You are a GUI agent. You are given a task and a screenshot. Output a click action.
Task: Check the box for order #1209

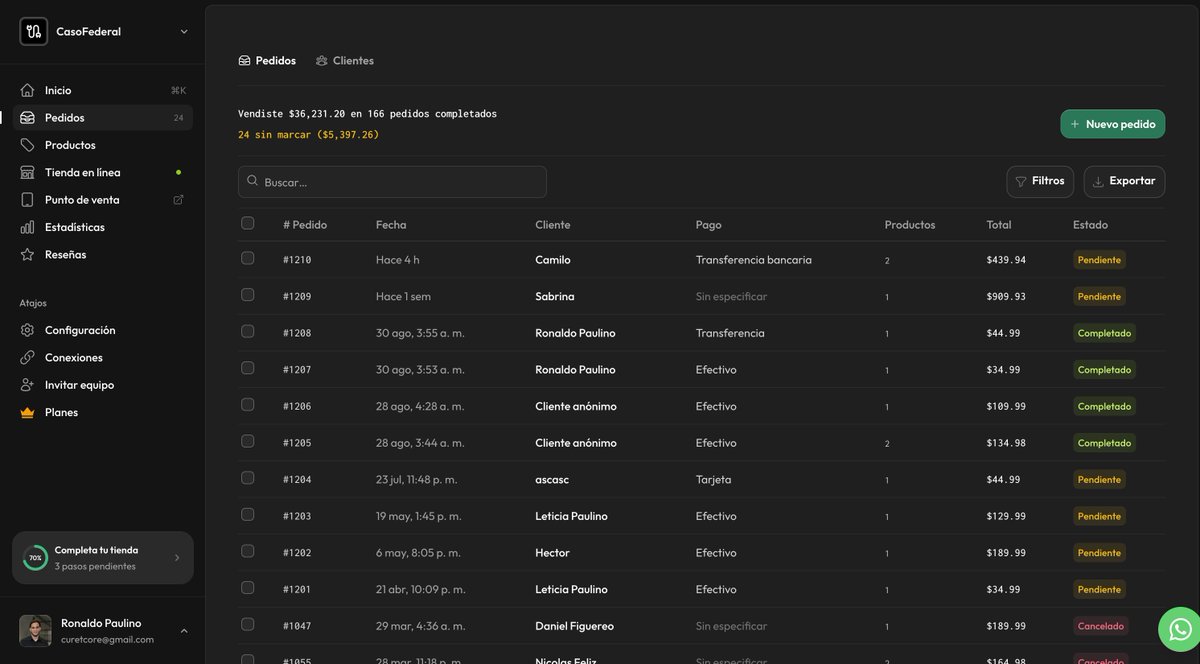point(248,295)
